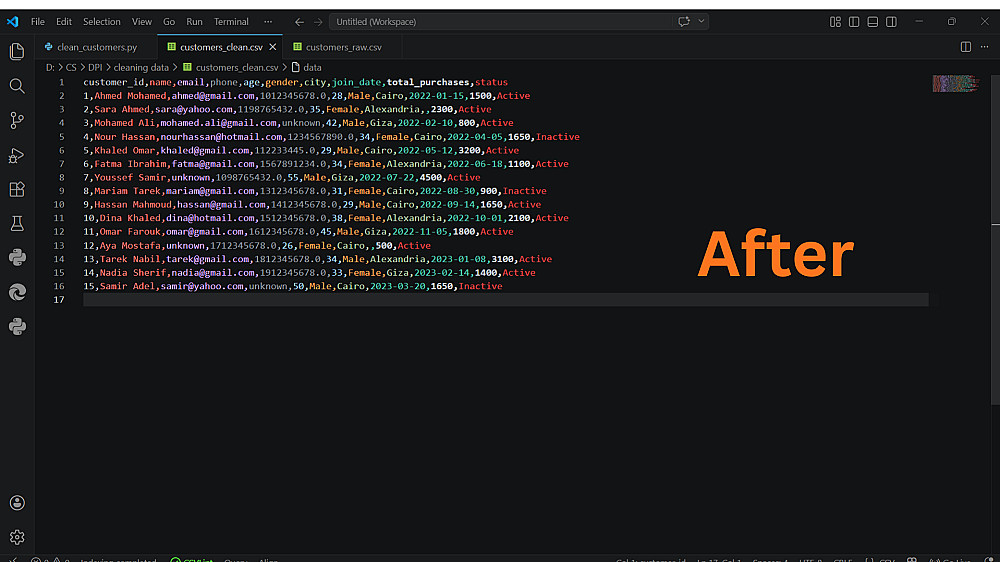Minimize the VS Code window
The width and height of the screenshot is (1000, 562).
click(x=919, y=22)
